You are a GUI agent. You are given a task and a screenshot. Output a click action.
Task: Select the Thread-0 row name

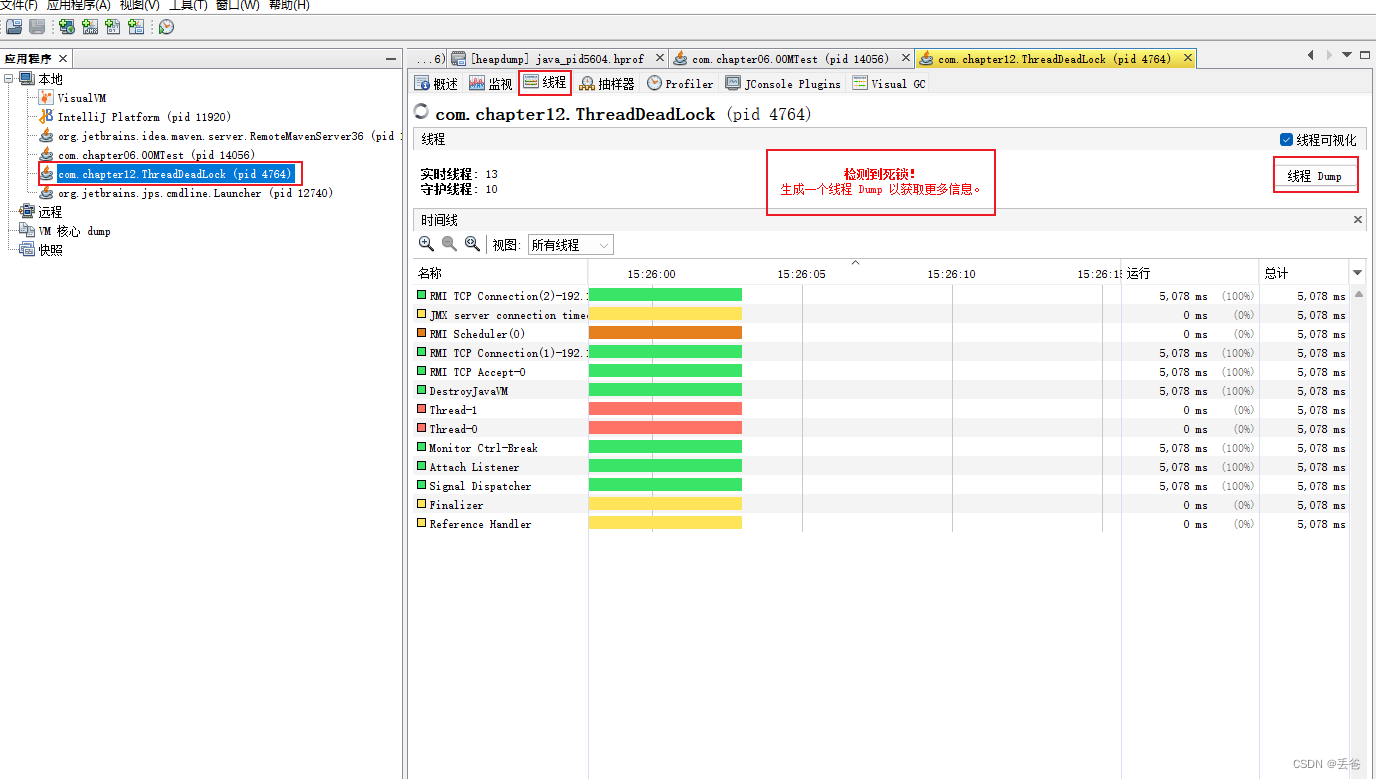tap(453, 429)
